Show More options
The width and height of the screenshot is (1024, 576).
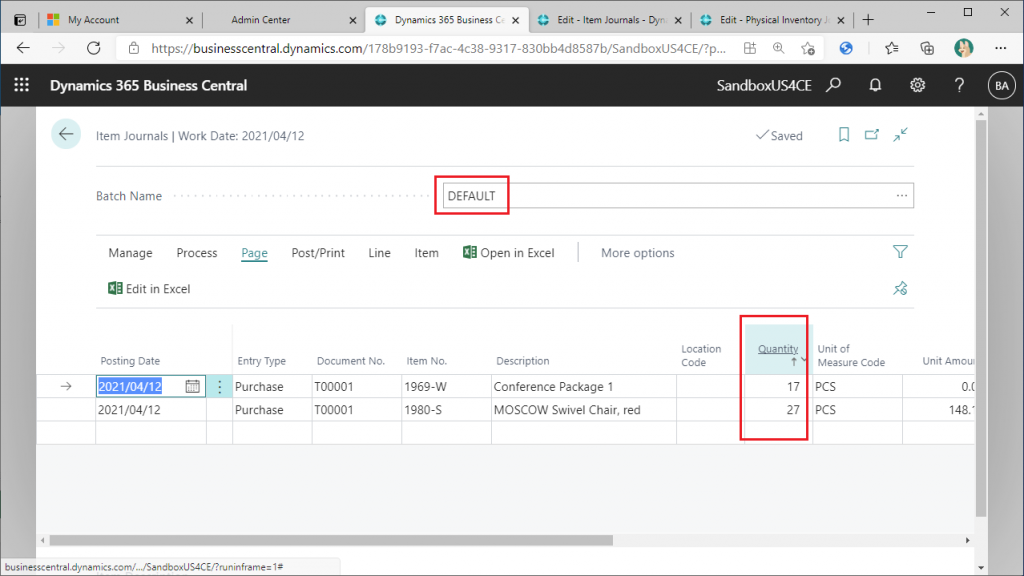coord(637,253)
